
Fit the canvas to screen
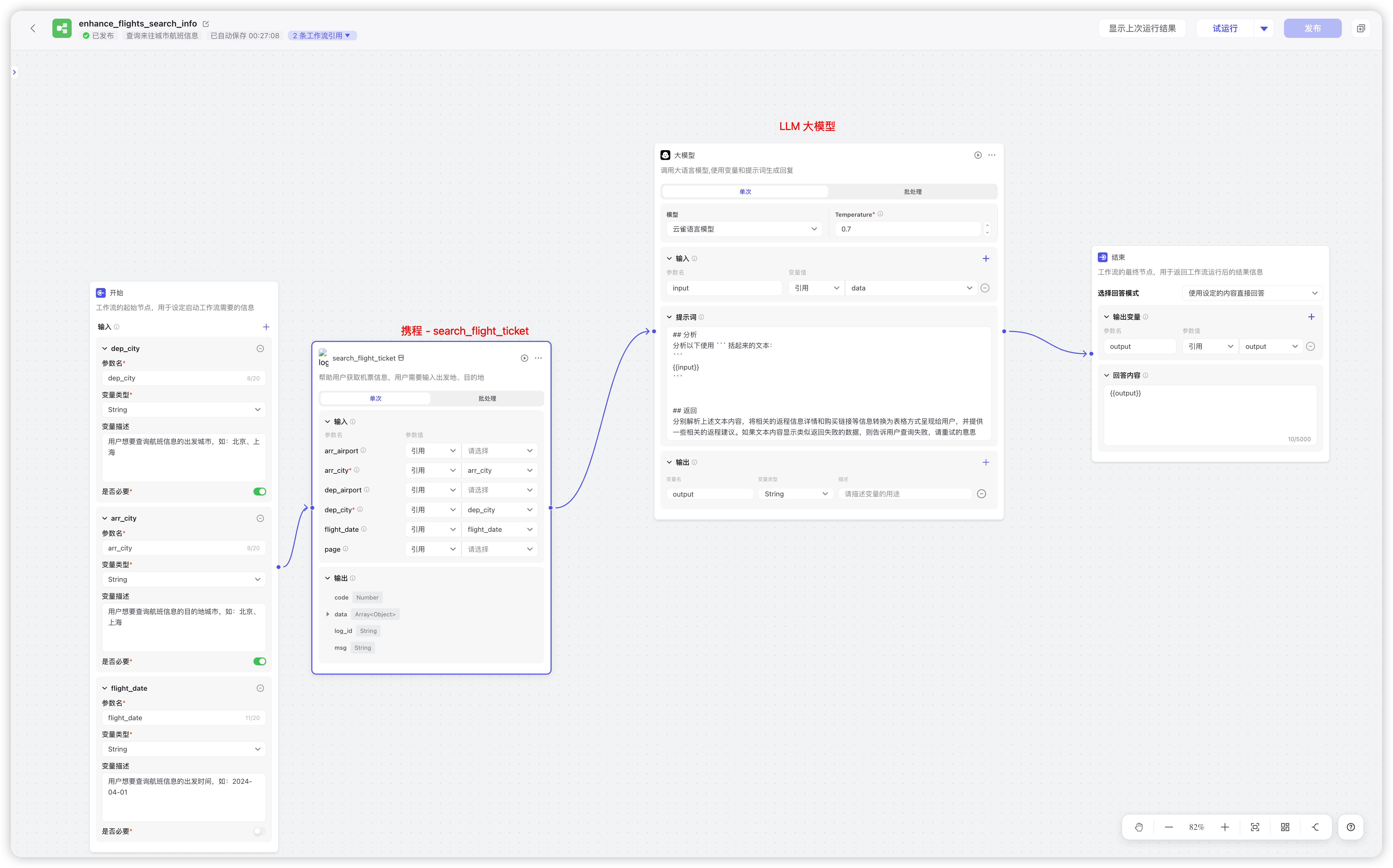(1255, 827)
